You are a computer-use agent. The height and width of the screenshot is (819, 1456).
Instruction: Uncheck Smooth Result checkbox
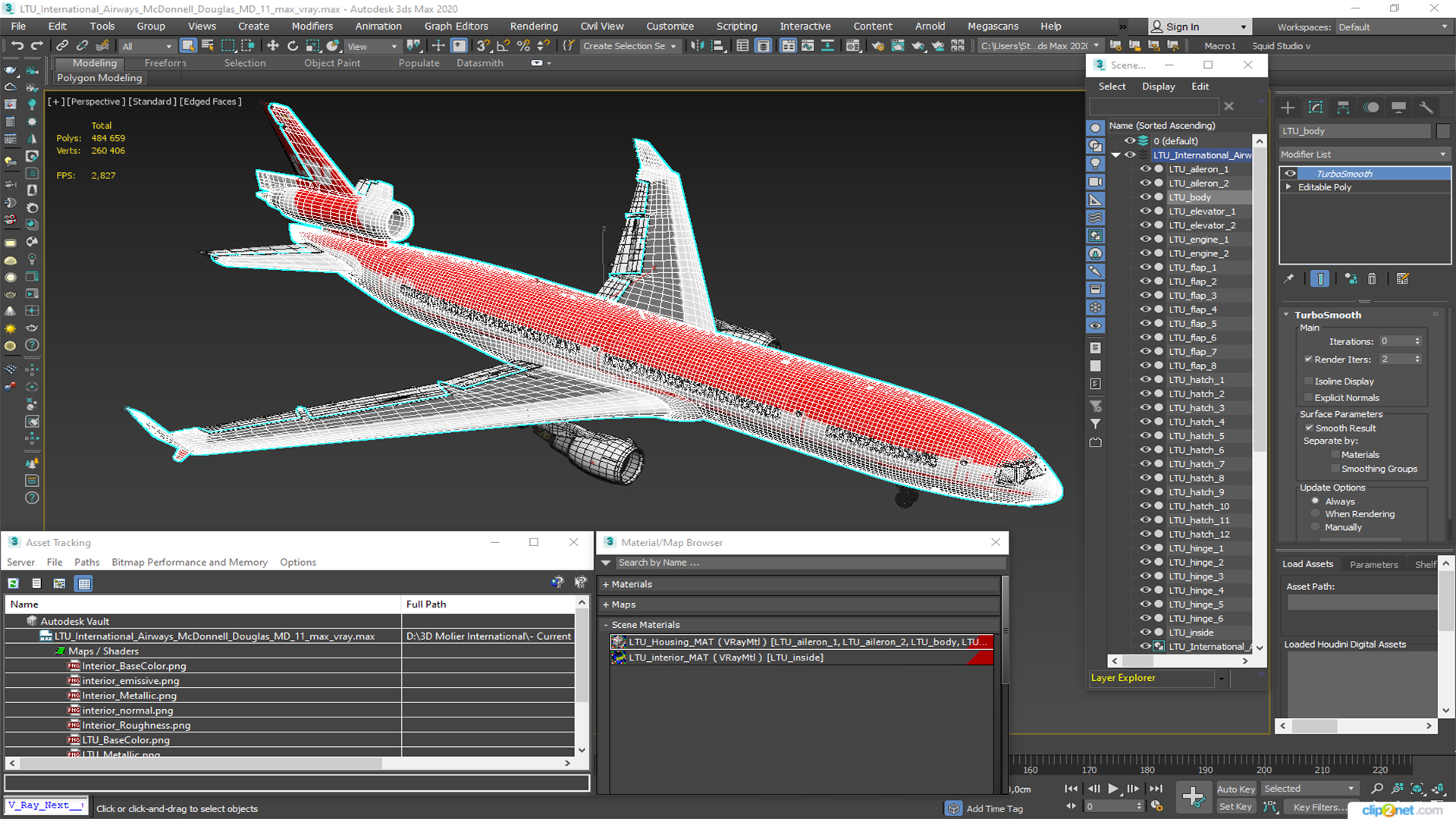(1309, 428)
